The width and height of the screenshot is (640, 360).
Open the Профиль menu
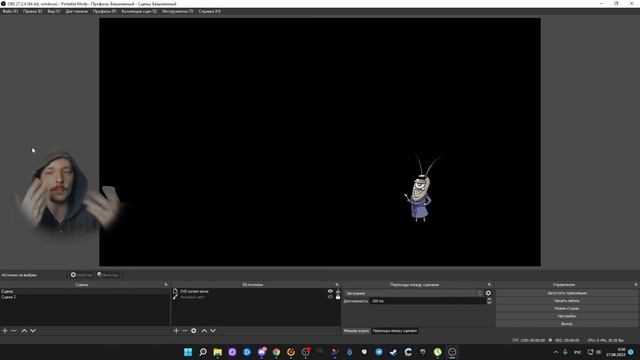(104, 11)
